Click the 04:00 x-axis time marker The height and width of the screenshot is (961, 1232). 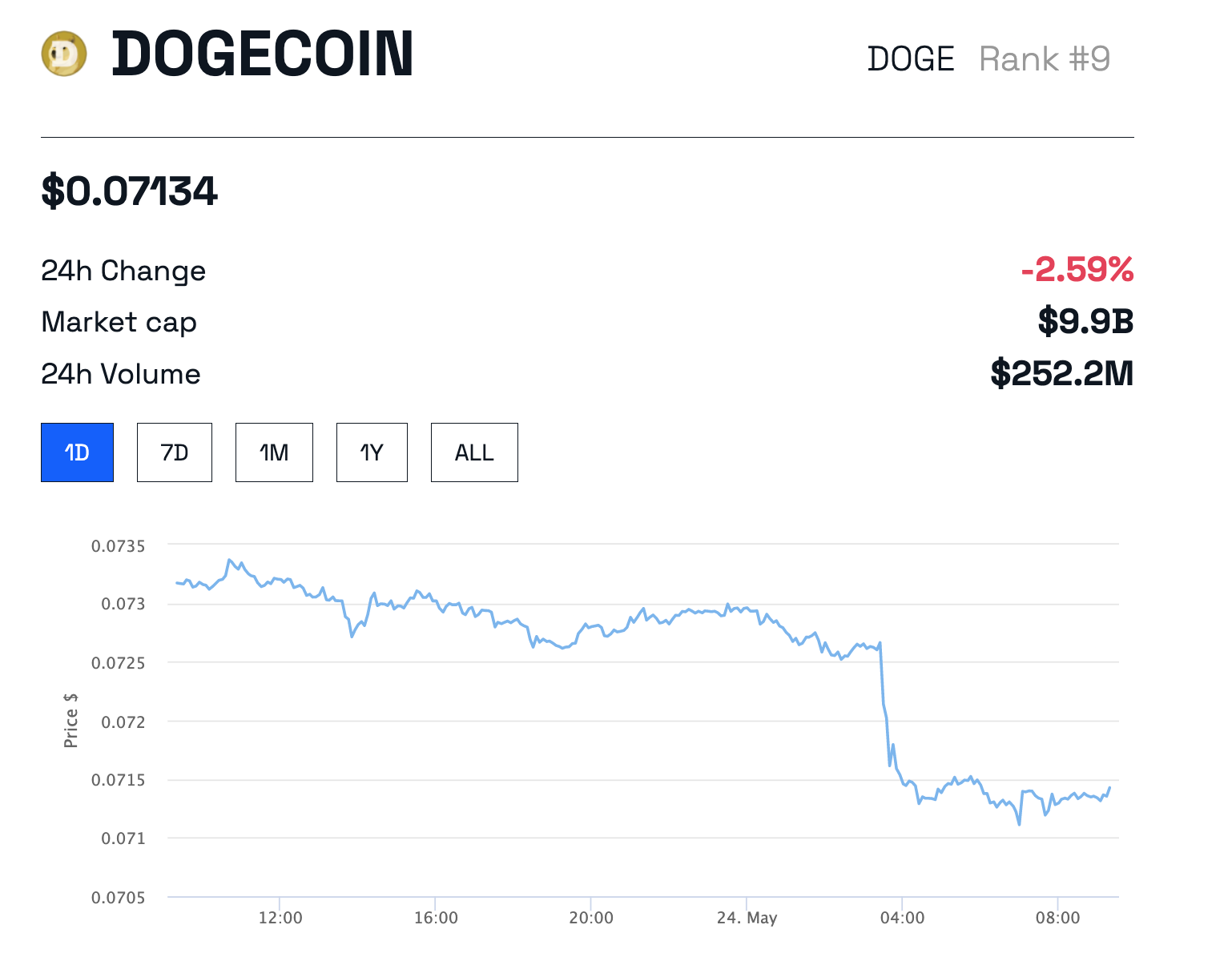pos(902,918)
